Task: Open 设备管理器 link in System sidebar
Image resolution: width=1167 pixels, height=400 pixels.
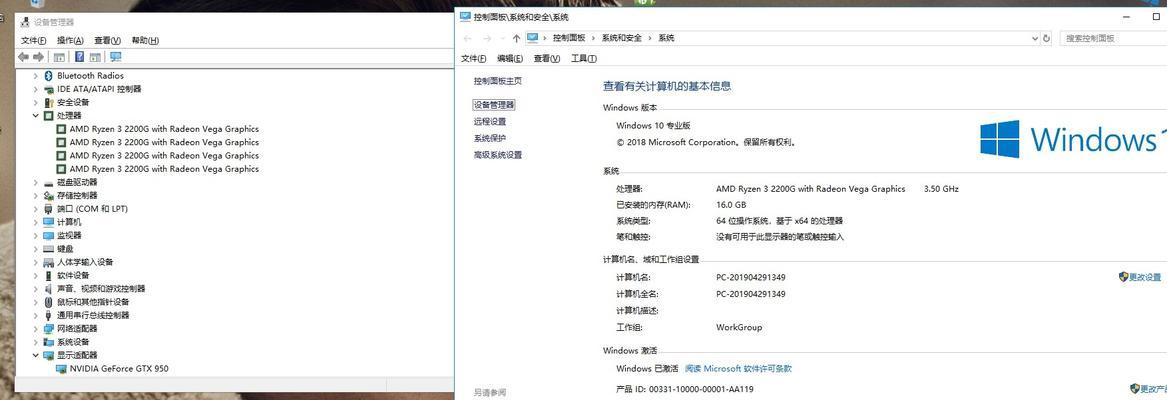Action: (x=494, y=105)
